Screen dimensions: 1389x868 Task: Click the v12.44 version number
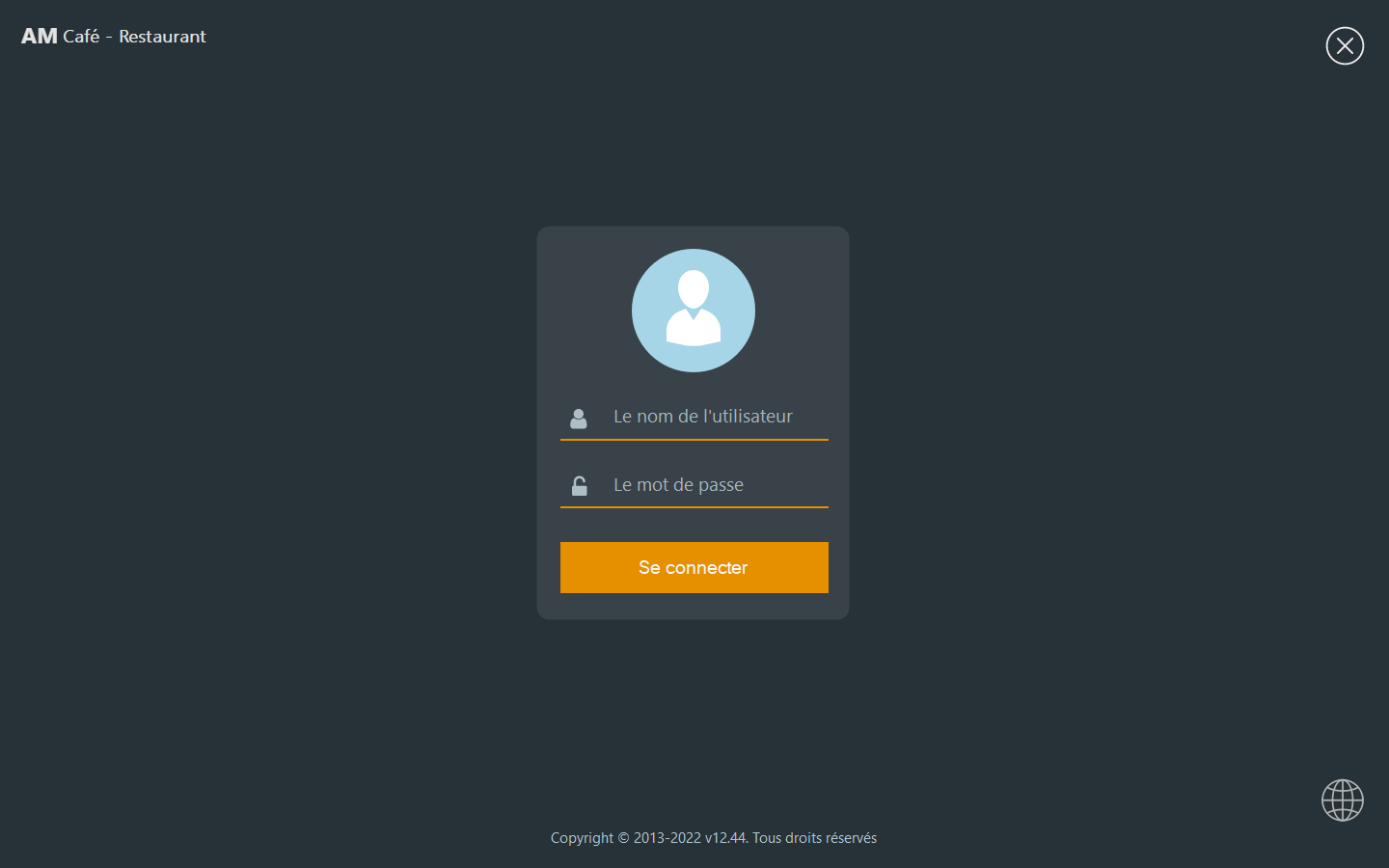pos(726,838)
